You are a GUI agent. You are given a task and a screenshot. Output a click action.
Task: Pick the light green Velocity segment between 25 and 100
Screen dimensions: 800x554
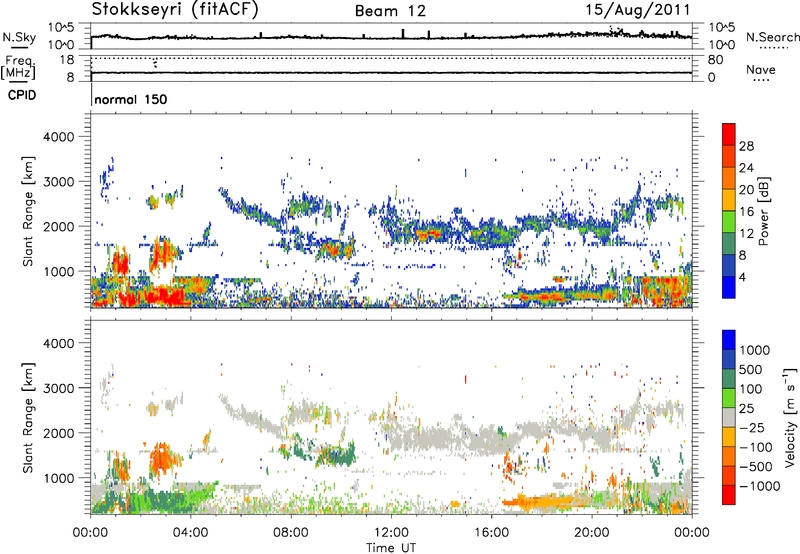tap(729, 398)
